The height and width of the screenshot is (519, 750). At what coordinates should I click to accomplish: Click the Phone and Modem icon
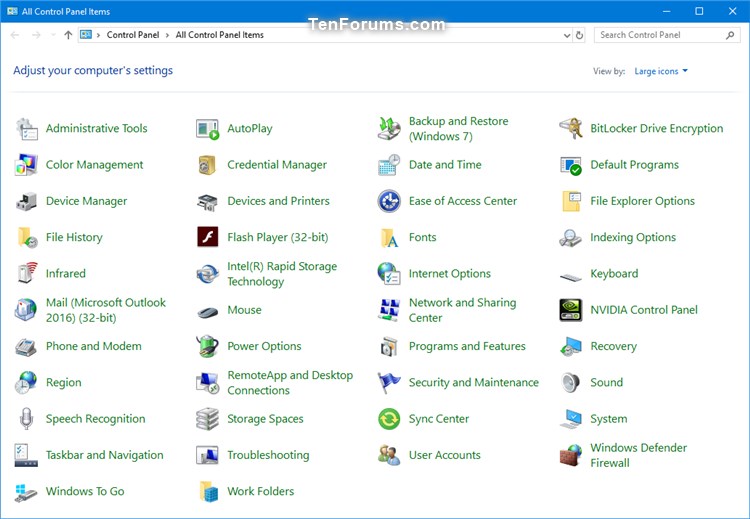coord(26,347)
